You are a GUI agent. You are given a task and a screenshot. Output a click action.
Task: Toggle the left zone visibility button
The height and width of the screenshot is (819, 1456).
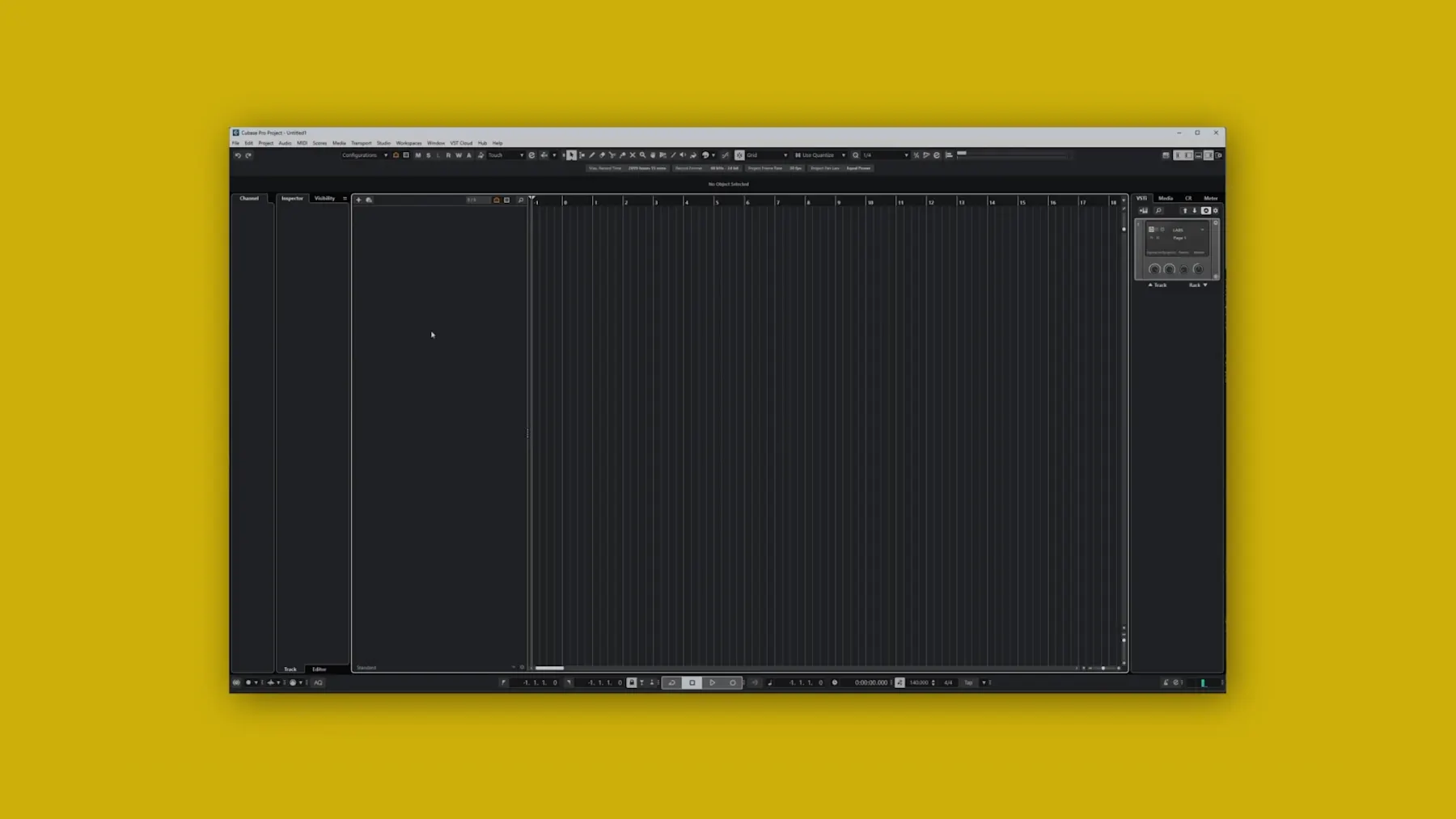[1188, 155]
